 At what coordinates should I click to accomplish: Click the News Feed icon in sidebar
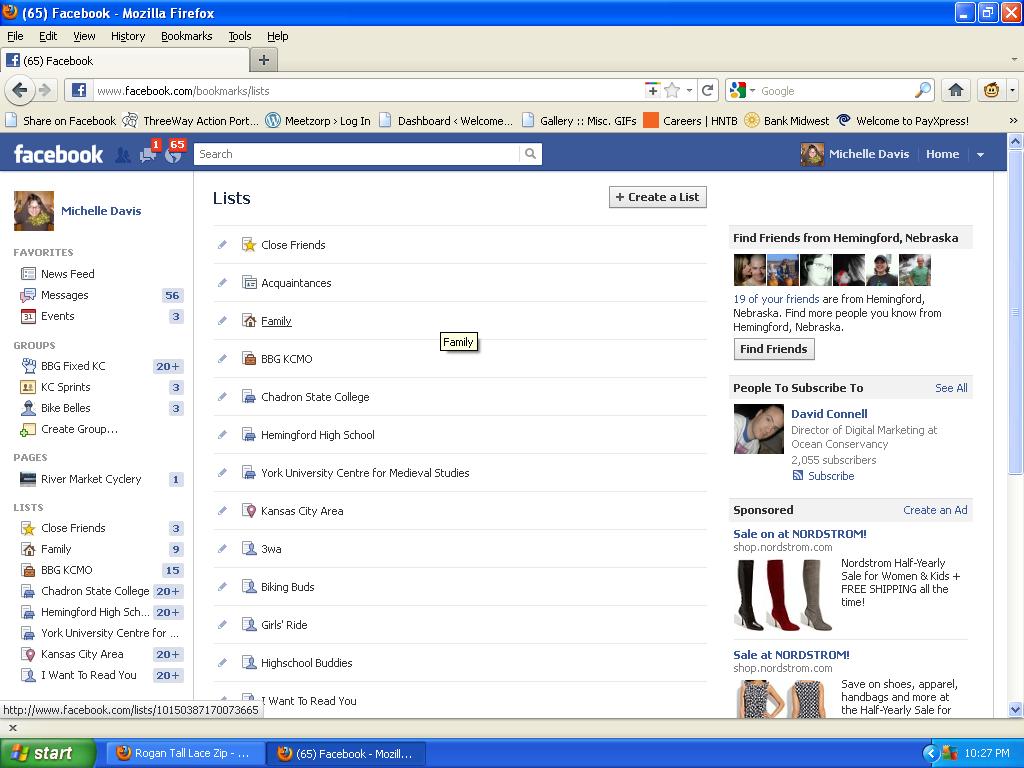coord(28,274)
